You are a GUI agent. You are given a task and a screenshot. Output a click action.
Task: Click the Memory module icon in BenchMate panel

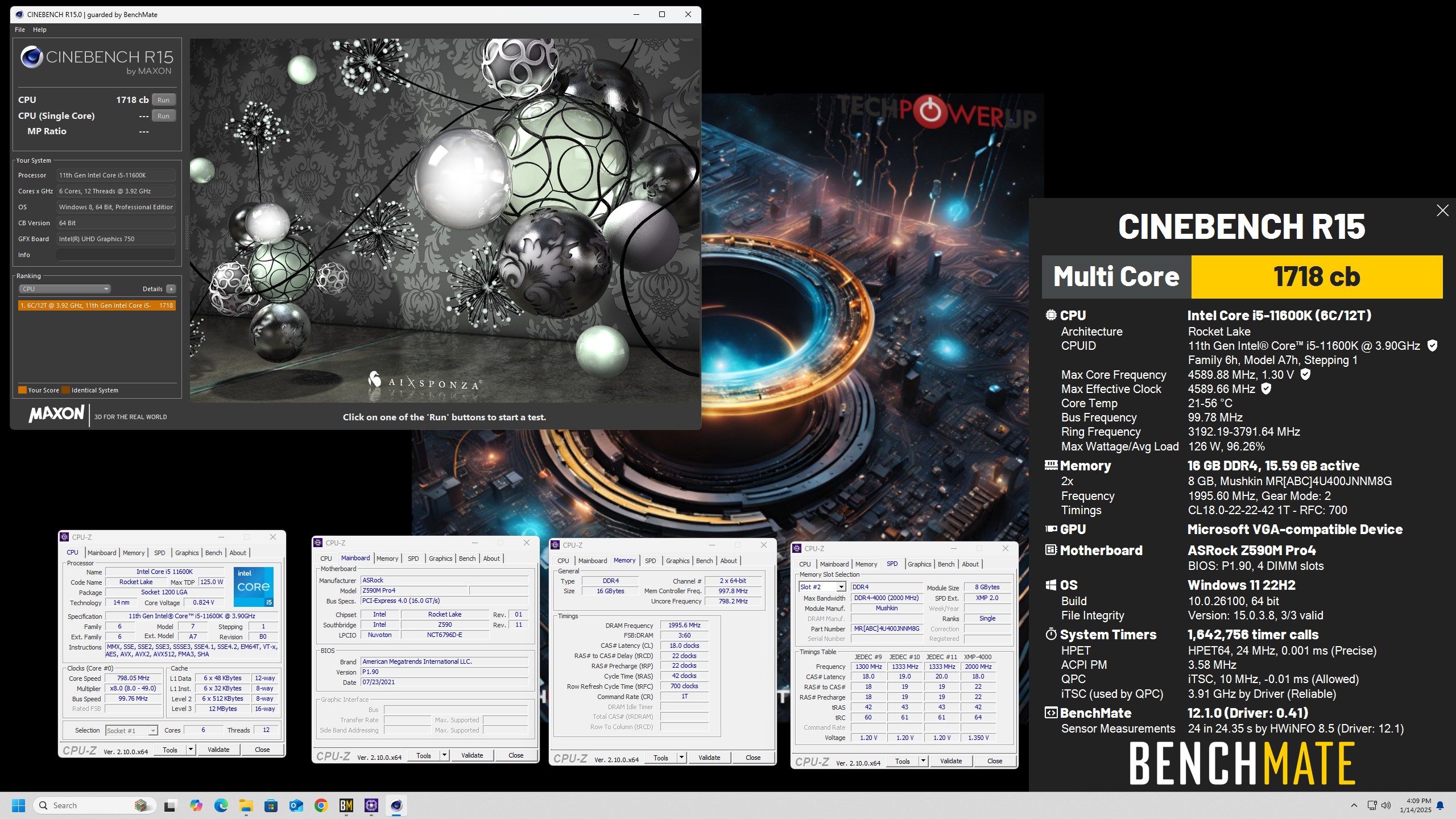click(1050, 465)
